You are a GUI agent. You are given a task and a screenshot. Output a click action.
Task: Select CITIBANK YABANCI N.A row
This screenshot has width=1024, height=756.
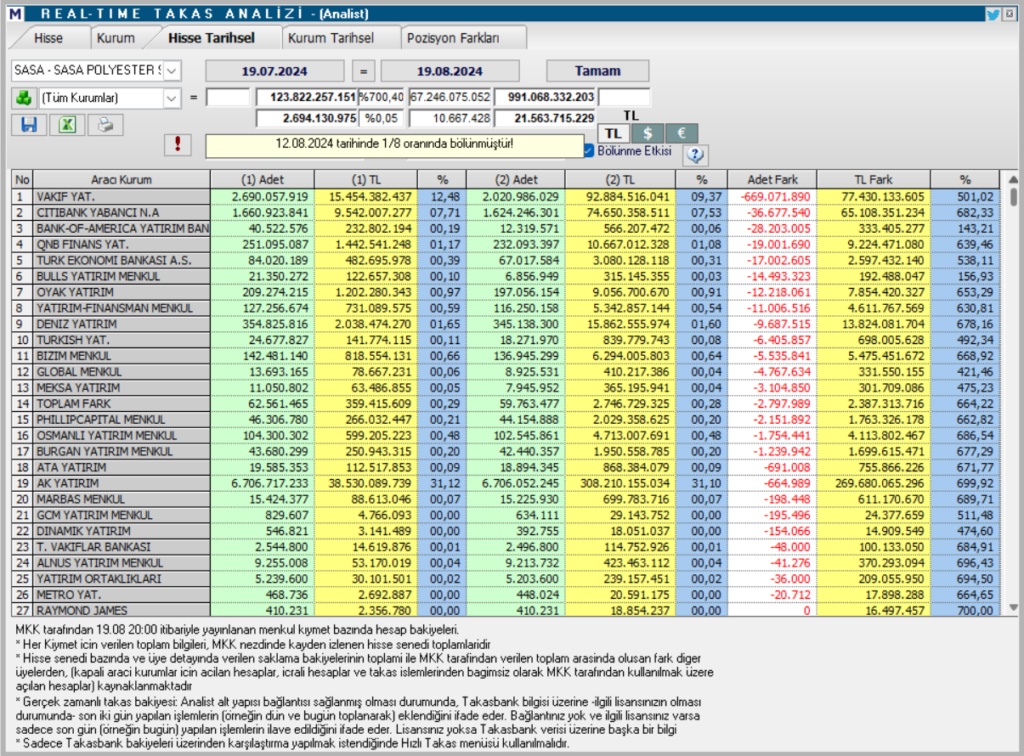(x=506, y=213)
